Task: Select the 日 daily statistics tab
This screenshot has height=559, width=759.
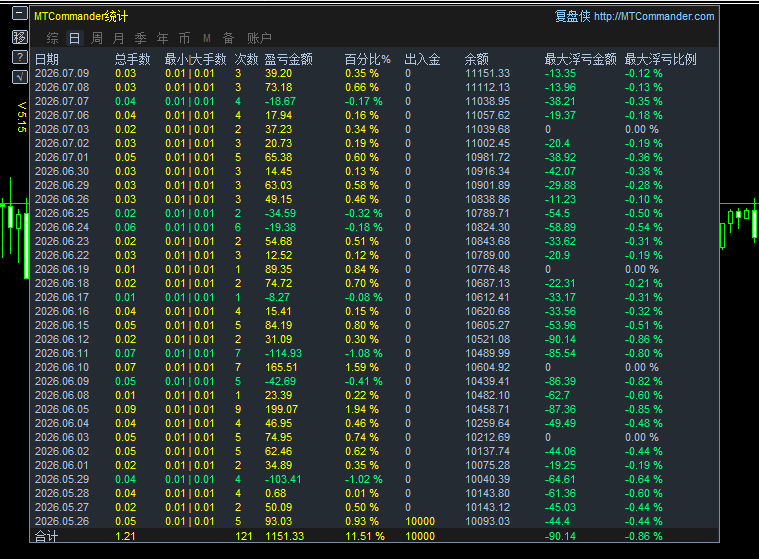Action: coord(75,38)
